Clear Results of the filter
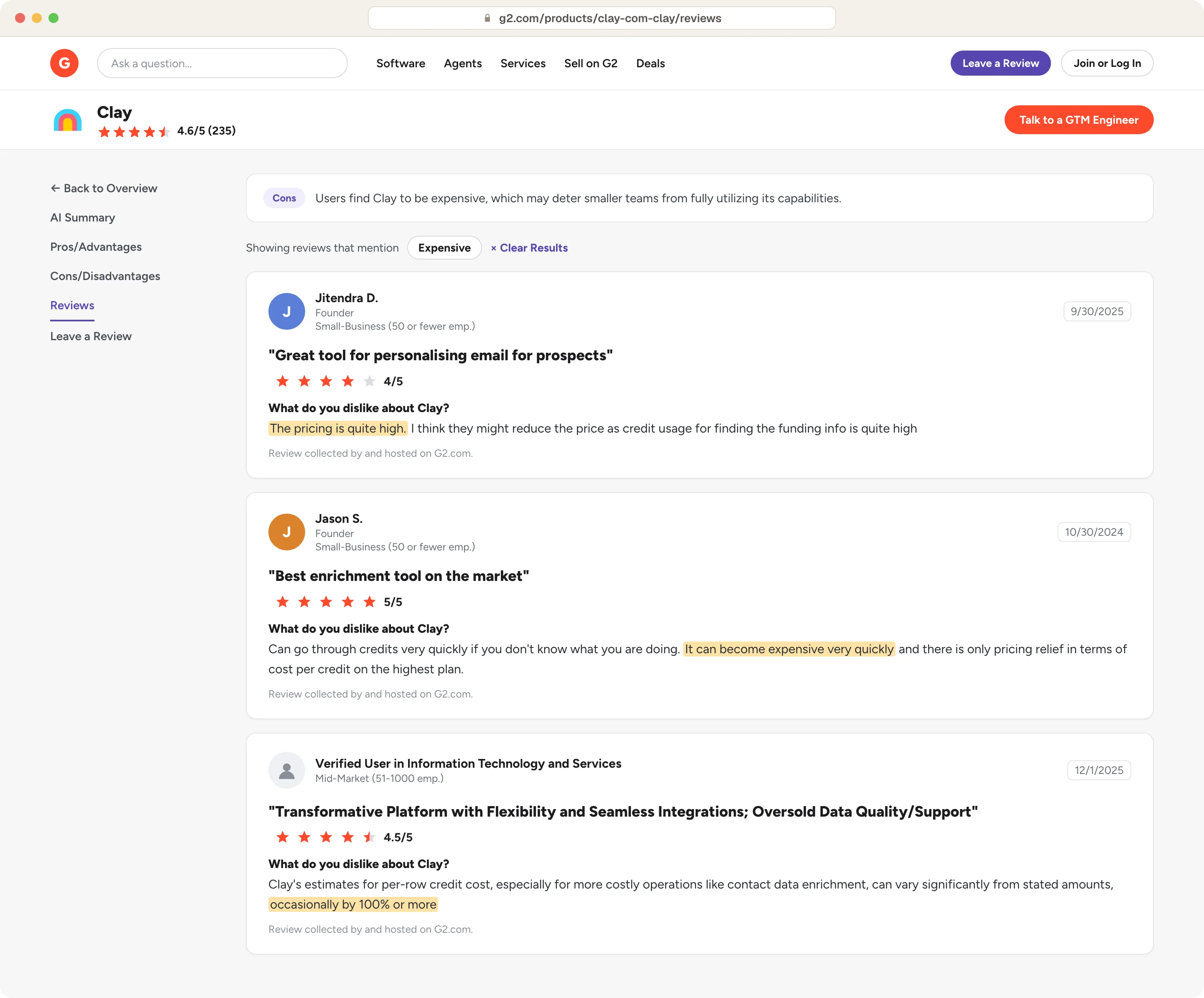This screenshot has width=1204, height=998. point(529,248)
